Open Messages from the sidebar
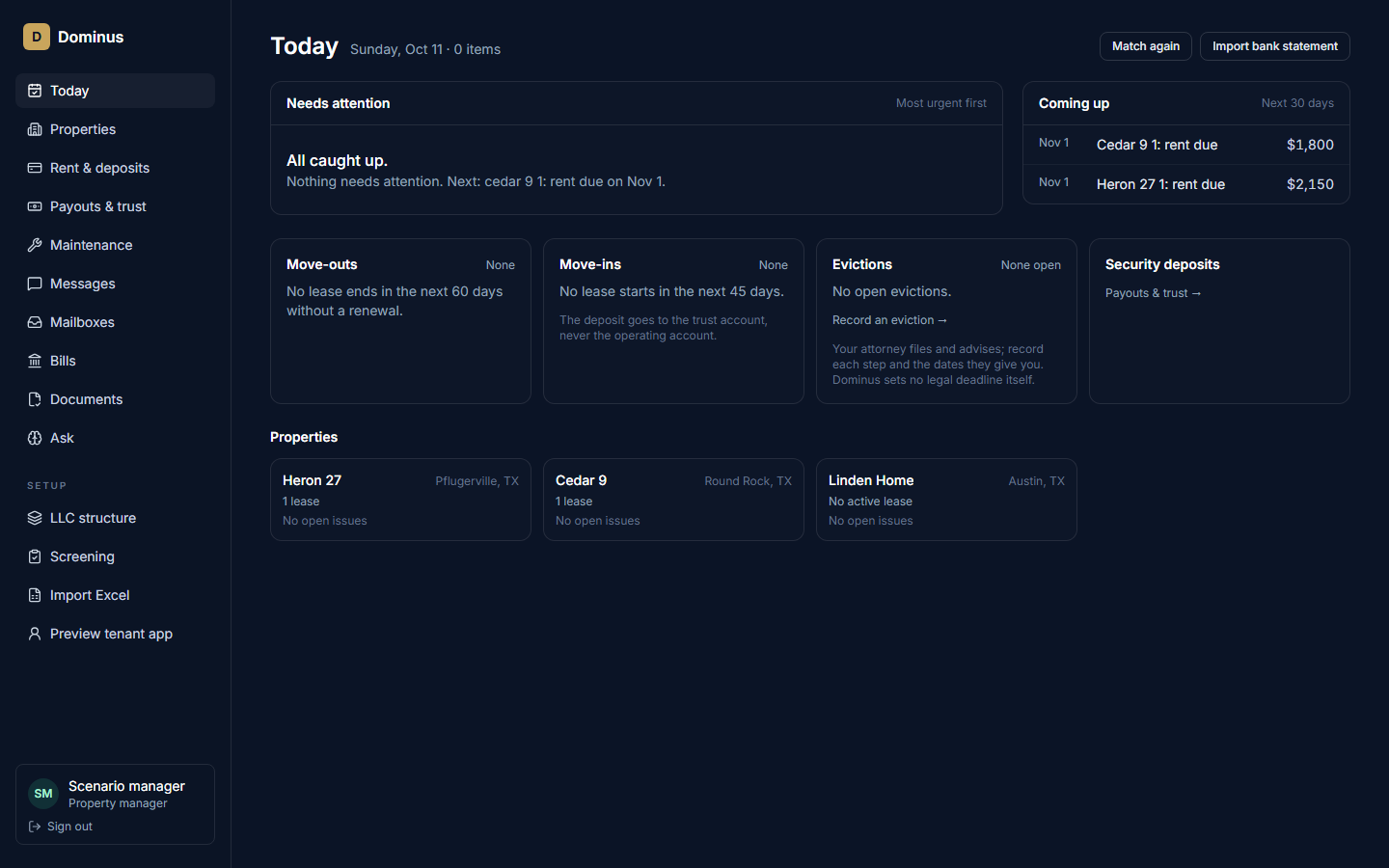The width and height of the screenshot is (1389, 868). [x=115, y=284]
